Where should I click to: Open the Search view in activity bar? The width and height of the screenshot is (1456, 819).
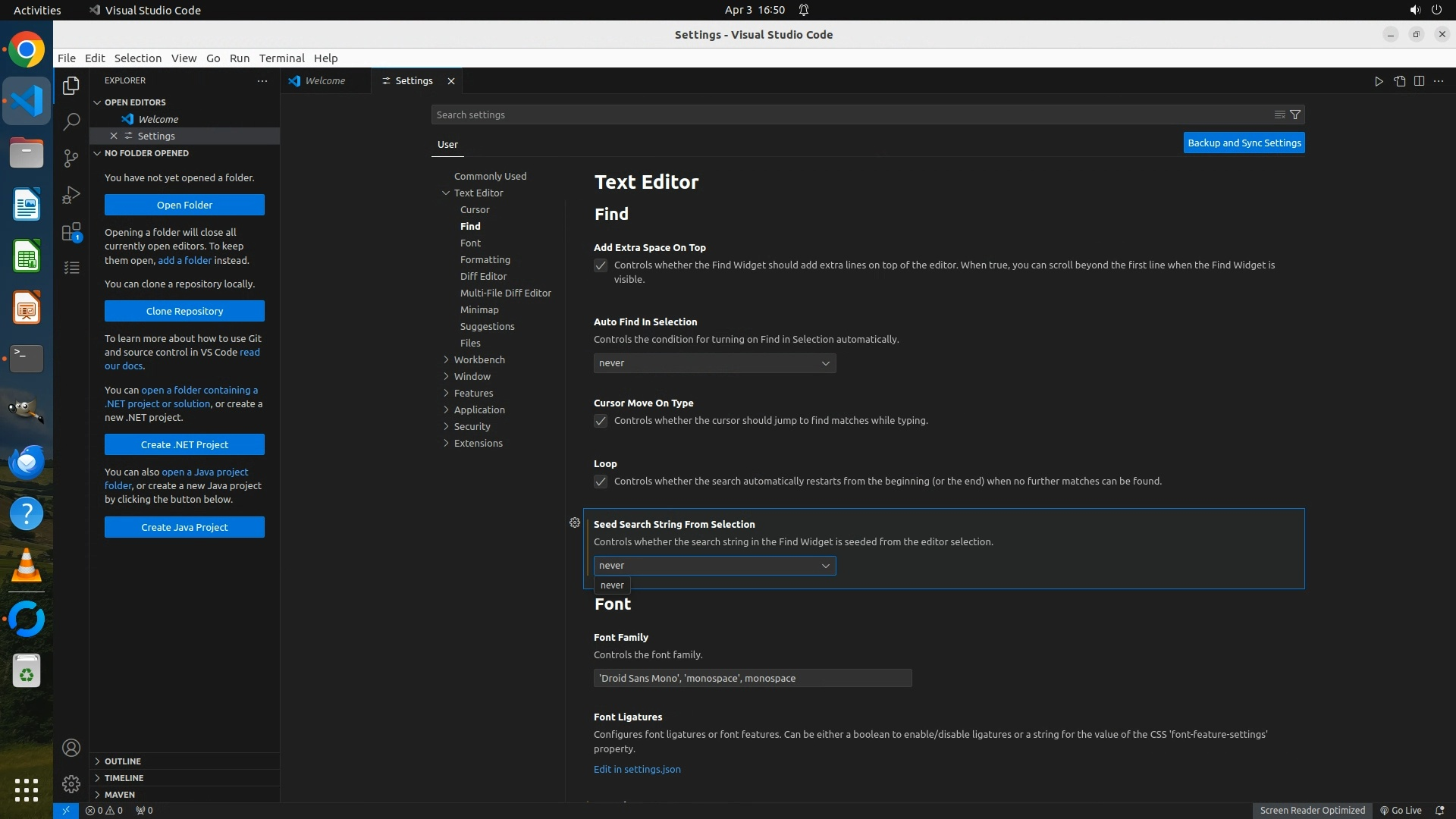coord(71,121)
